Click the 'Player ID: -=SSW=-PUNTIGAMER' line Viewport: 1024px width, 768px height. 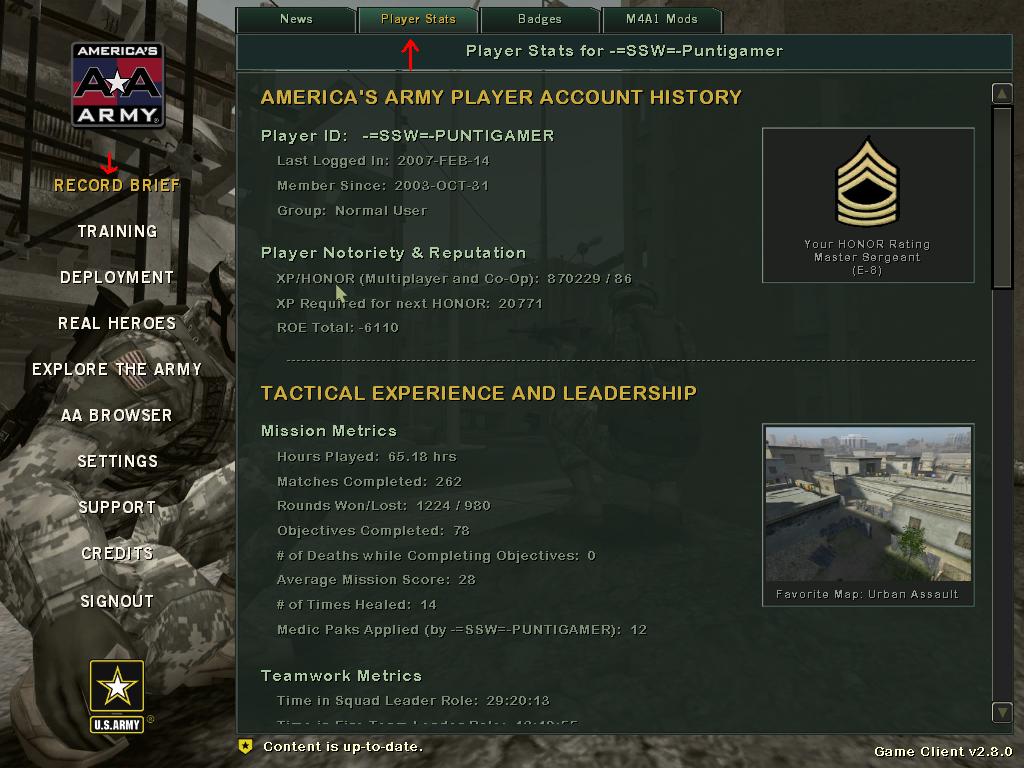click(408, 136)
